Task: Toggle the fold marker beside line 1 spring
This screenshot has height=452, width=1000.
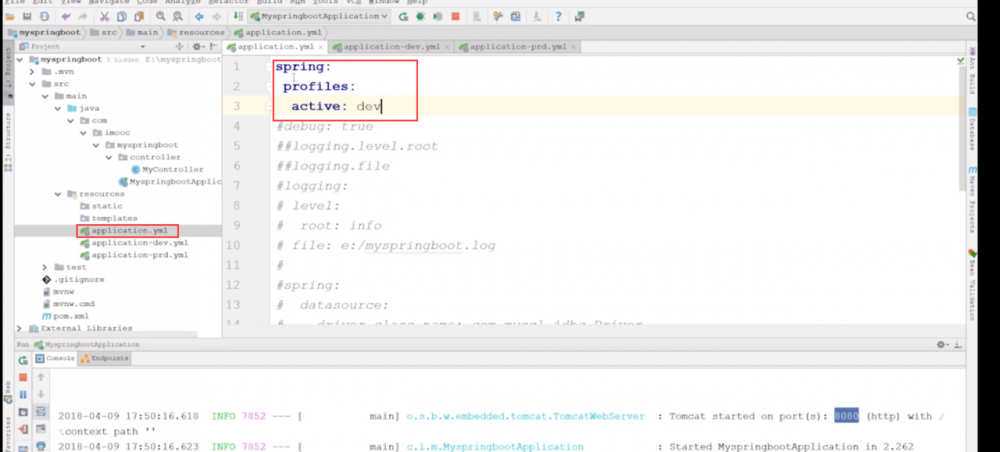Action: (269, 67)
